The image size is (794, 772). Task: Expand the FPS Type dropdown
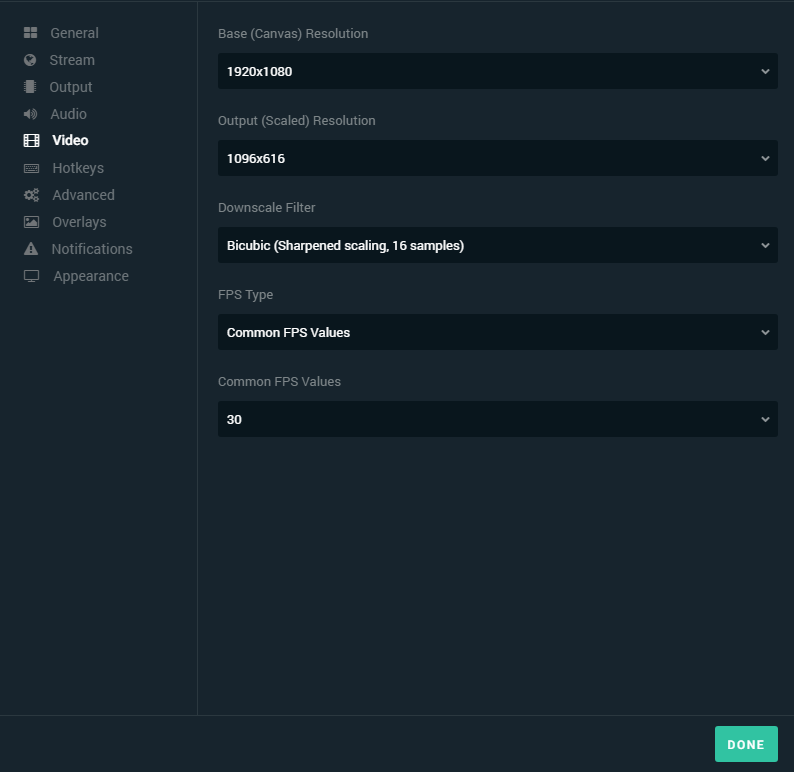498,333
